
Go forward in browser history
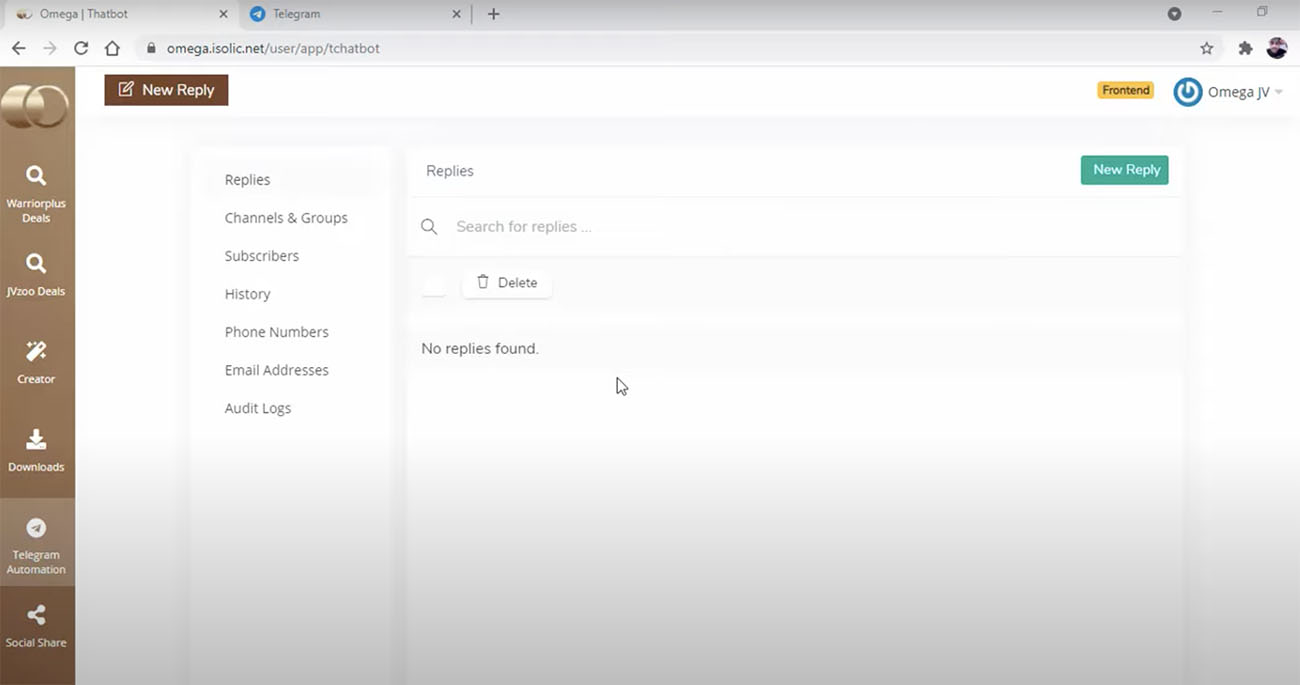point(50,48)
